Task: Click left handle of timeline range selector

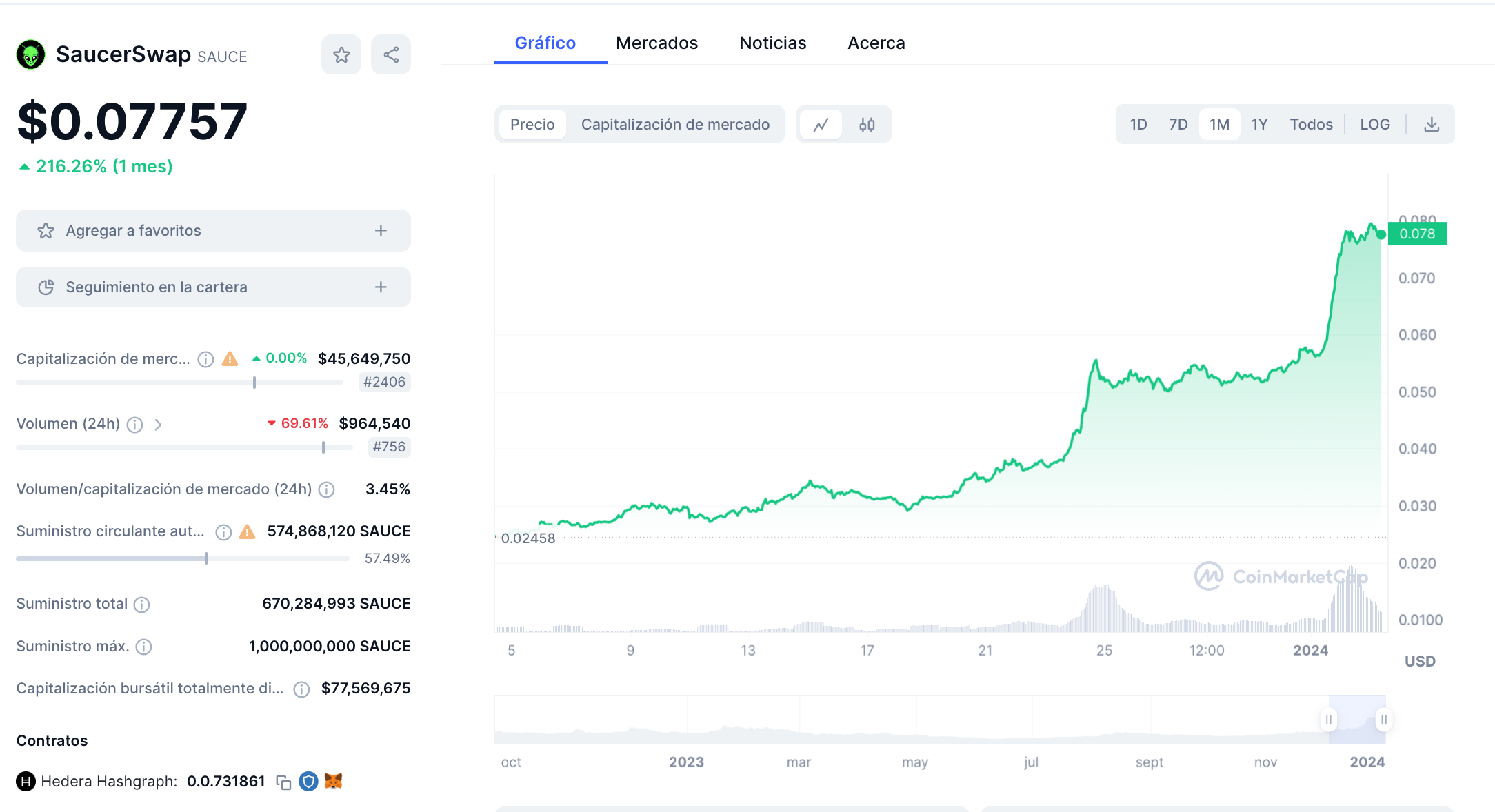Action: [1329, 720]
